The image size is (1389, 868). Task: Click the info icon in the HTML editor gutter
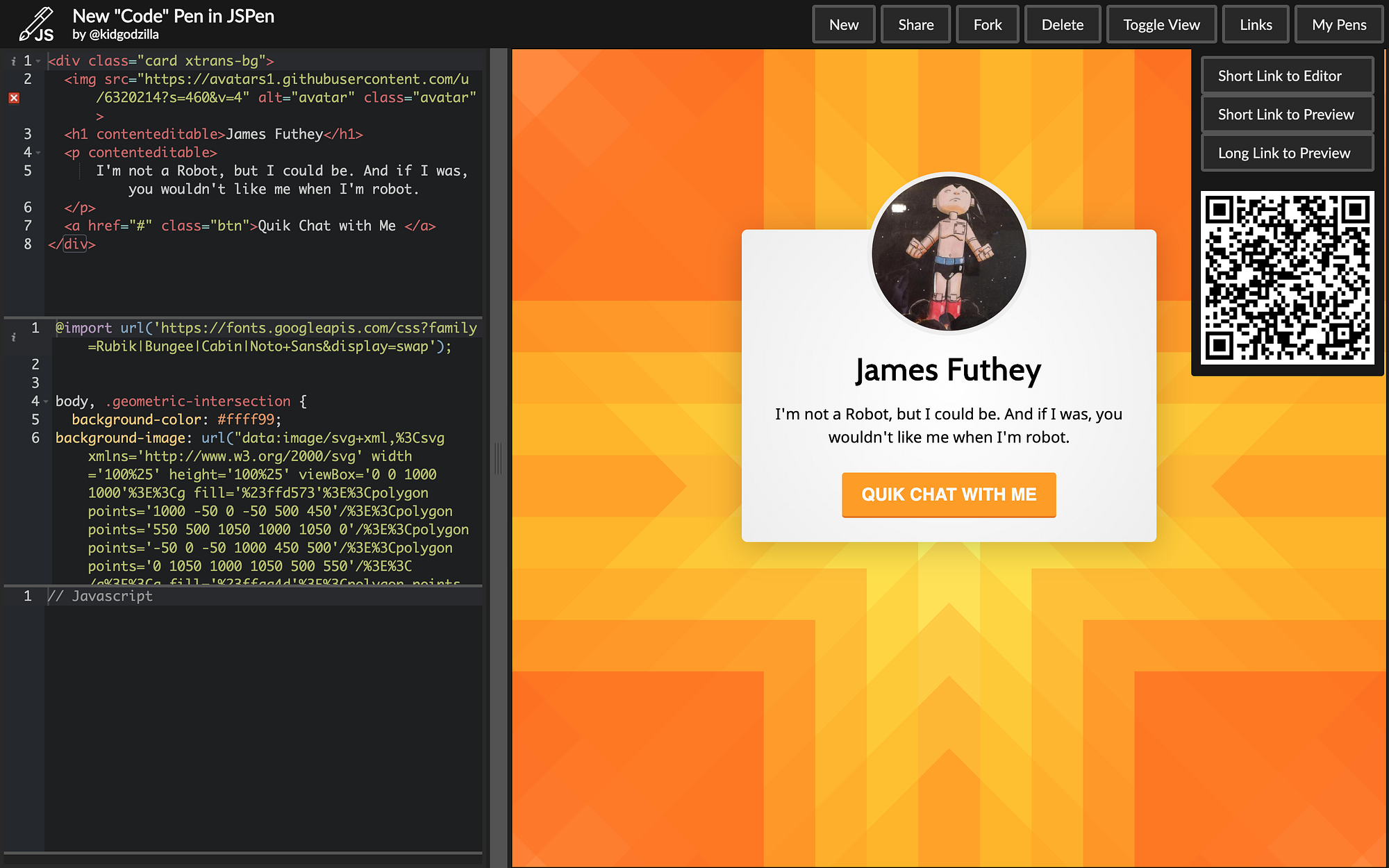click(x=13, y=61)
